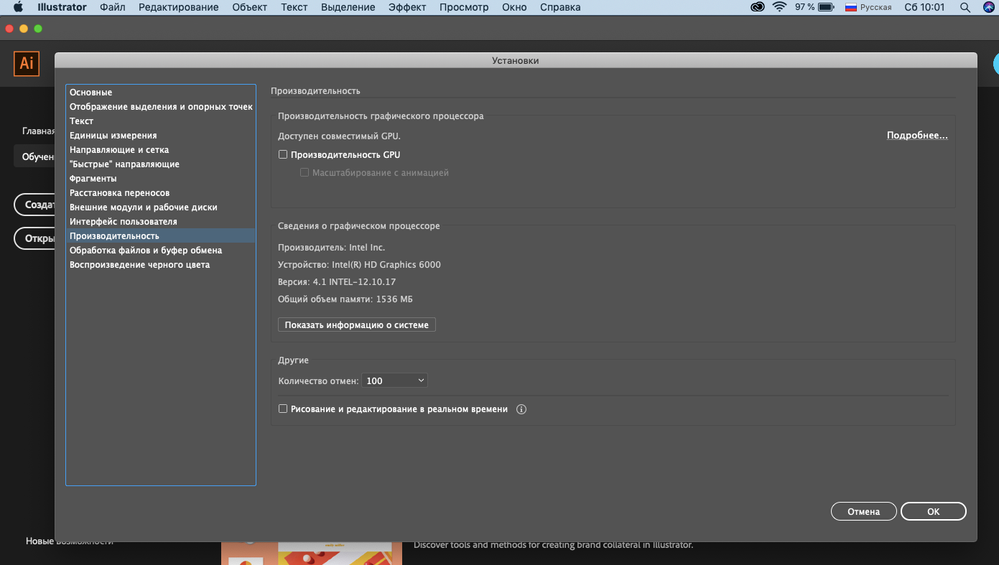Open Siri from menu bar
The height and width of the screenshot is (565, 999).
coord(988,7)
